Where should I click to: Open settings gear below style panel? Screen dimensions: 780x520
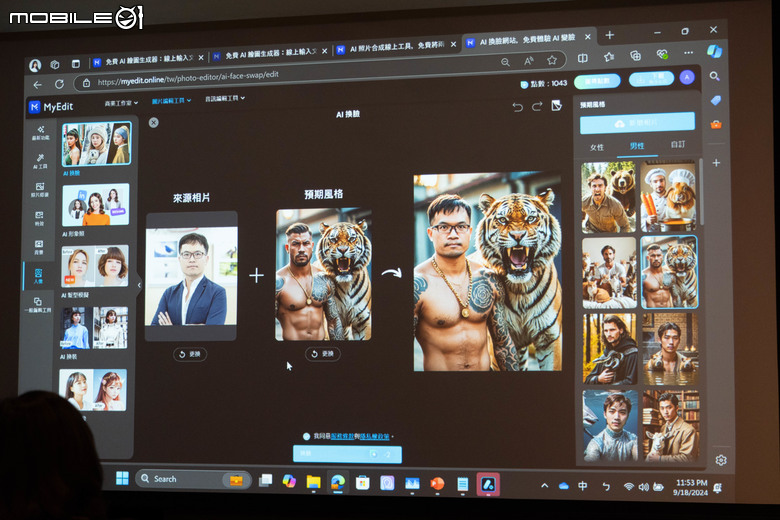pos(721,460)
